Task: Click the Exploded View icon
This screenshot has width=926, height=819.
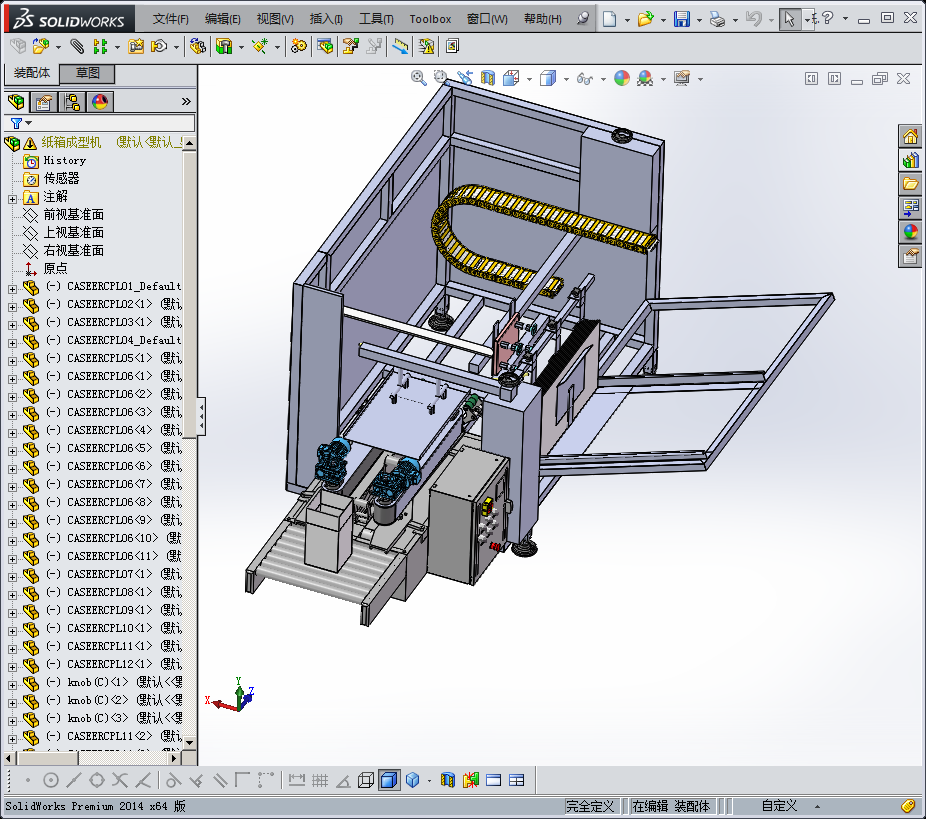Action: [x=350, y=46]
